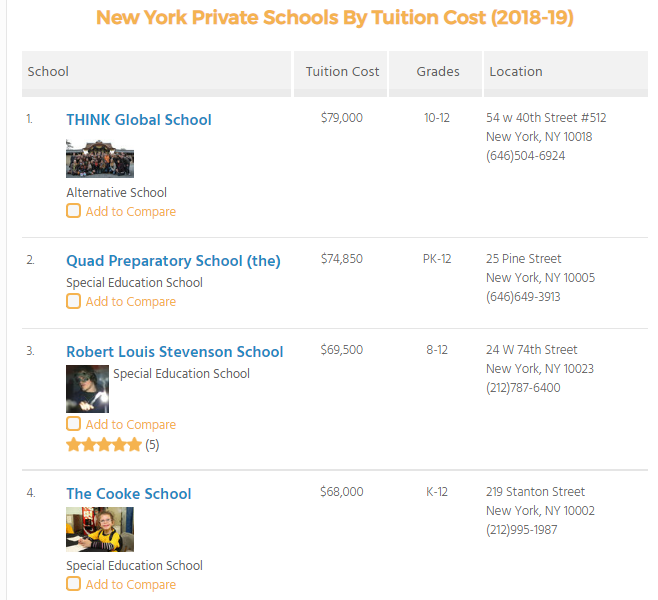Open The Cooke School link

pyautogui.click(x=129, y=494)
